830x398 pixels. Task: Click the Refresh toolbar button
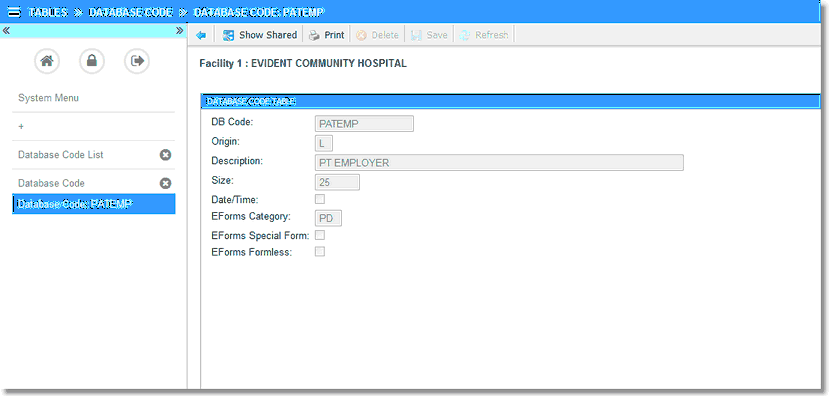click(x=484, y=35)
